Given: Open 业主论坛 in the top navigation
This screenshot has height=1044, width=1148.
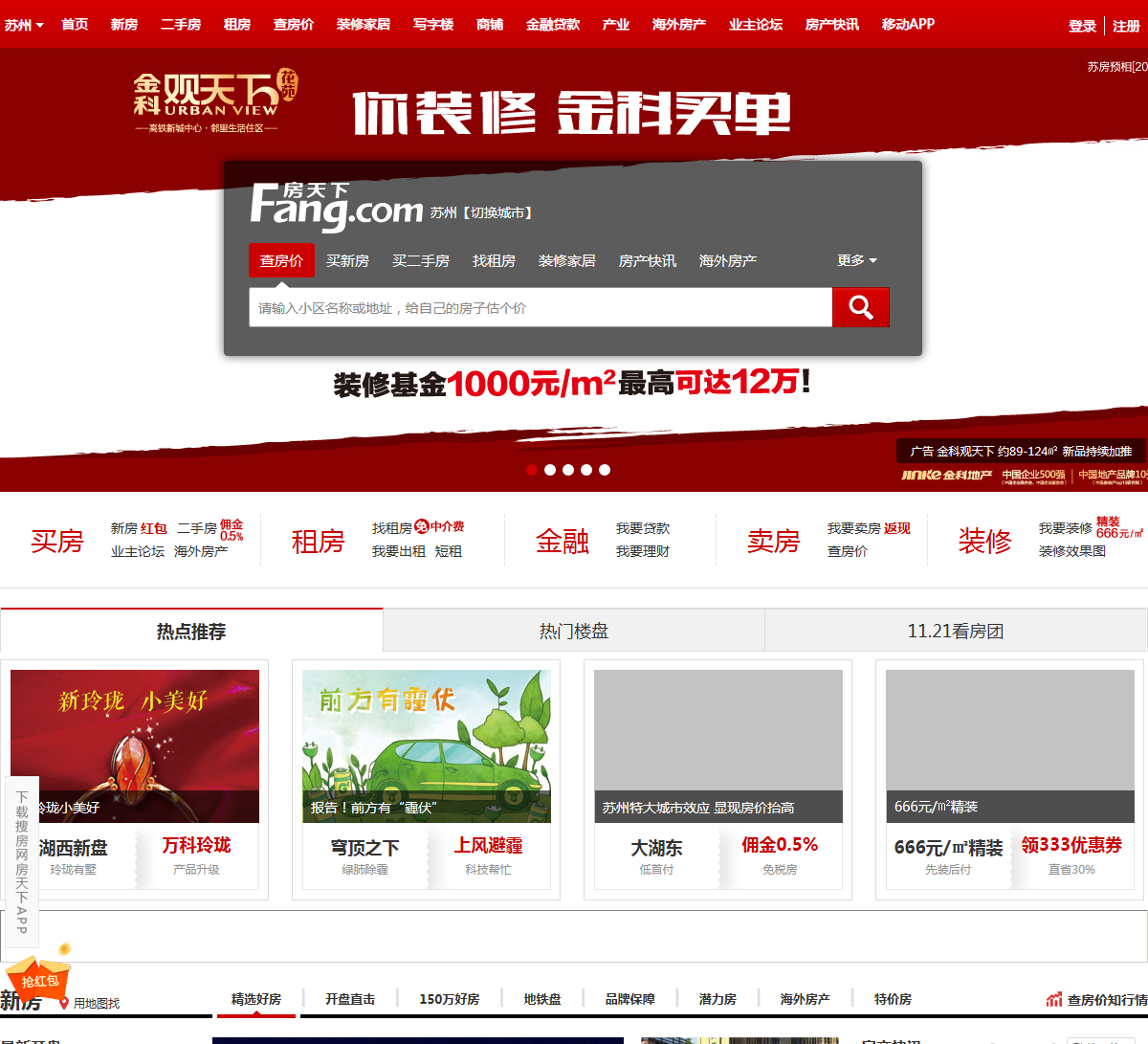Looking at the screenshot, I should click(x=756, y=24).
